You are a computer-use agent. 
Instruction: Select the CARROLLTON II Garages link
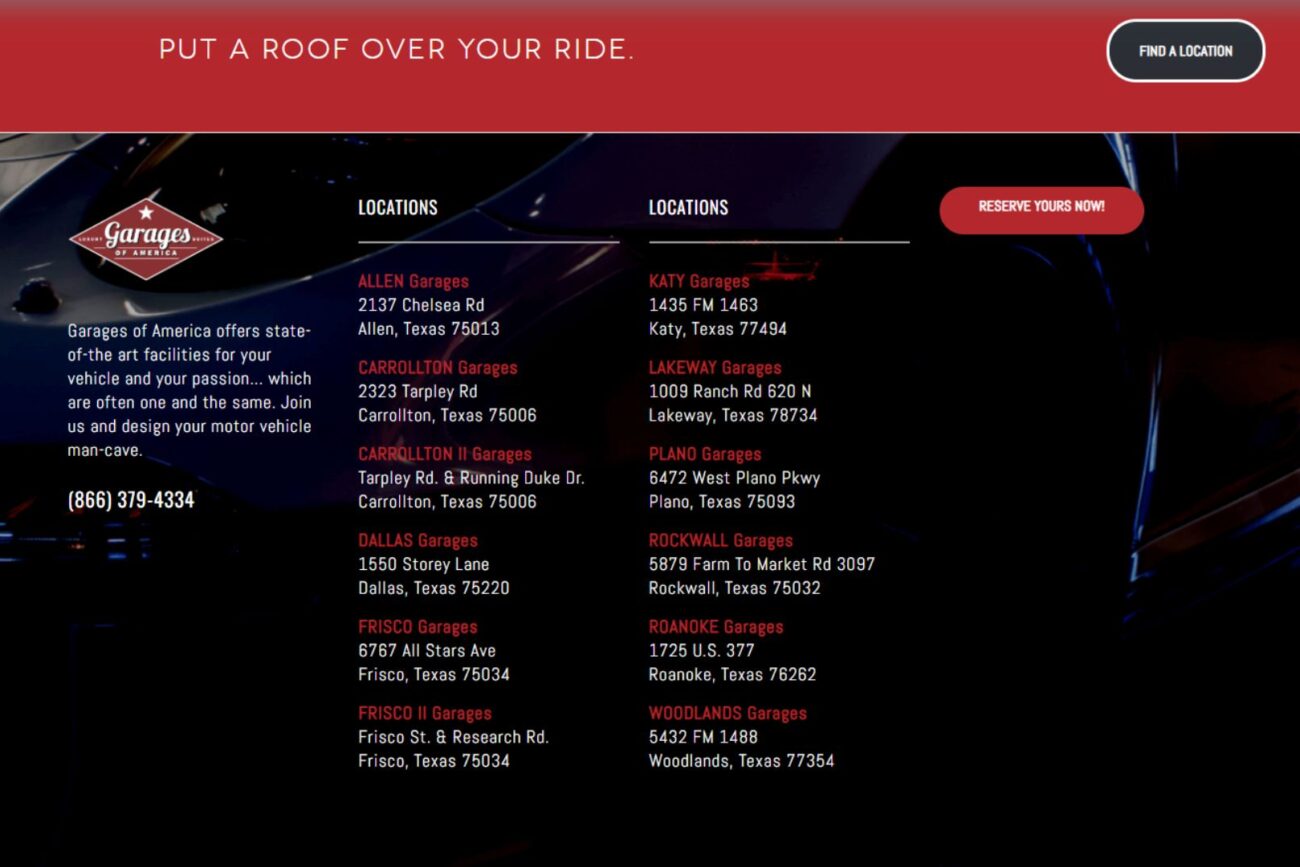click(444, 455)
